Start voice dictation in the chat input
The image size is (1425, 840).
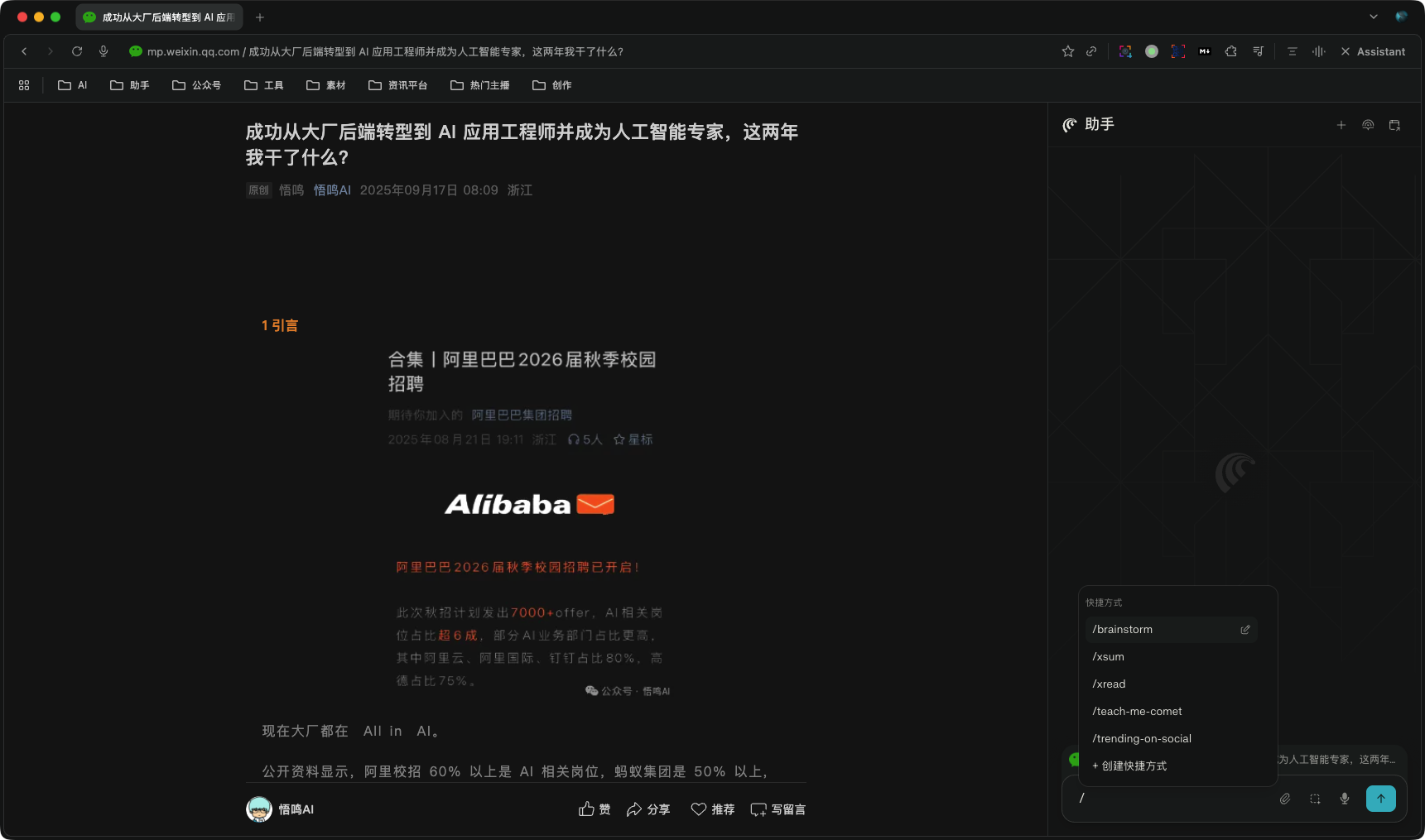tap(1345, 799)
